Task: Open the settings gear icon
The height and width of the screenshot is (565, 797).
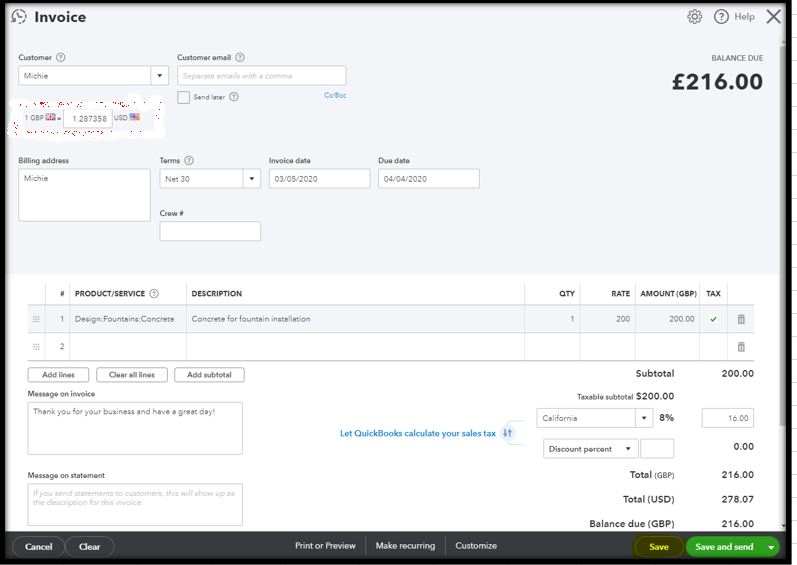Action: click(x=695, y=17)
